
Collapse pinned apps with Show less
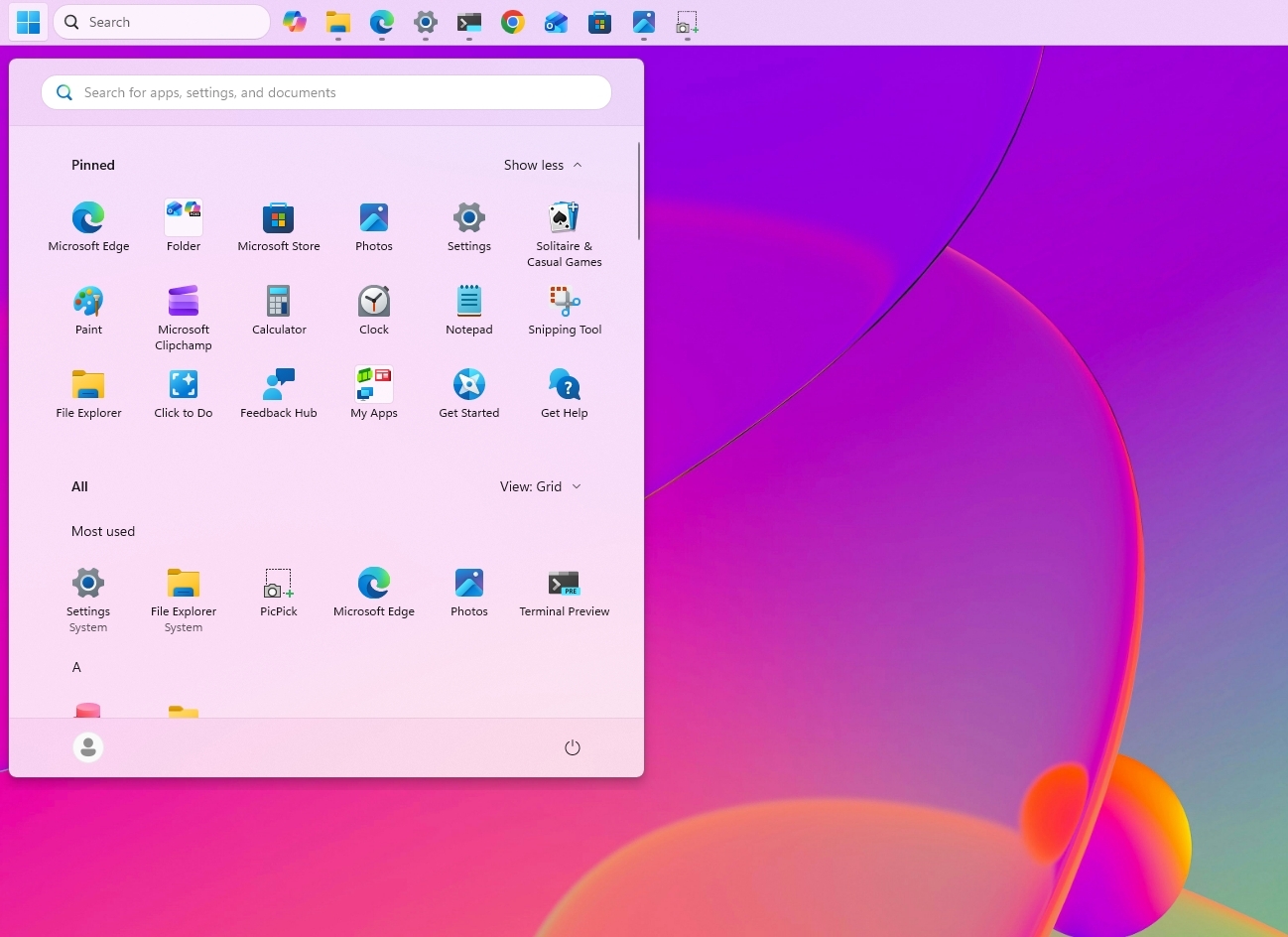point(543,165)
